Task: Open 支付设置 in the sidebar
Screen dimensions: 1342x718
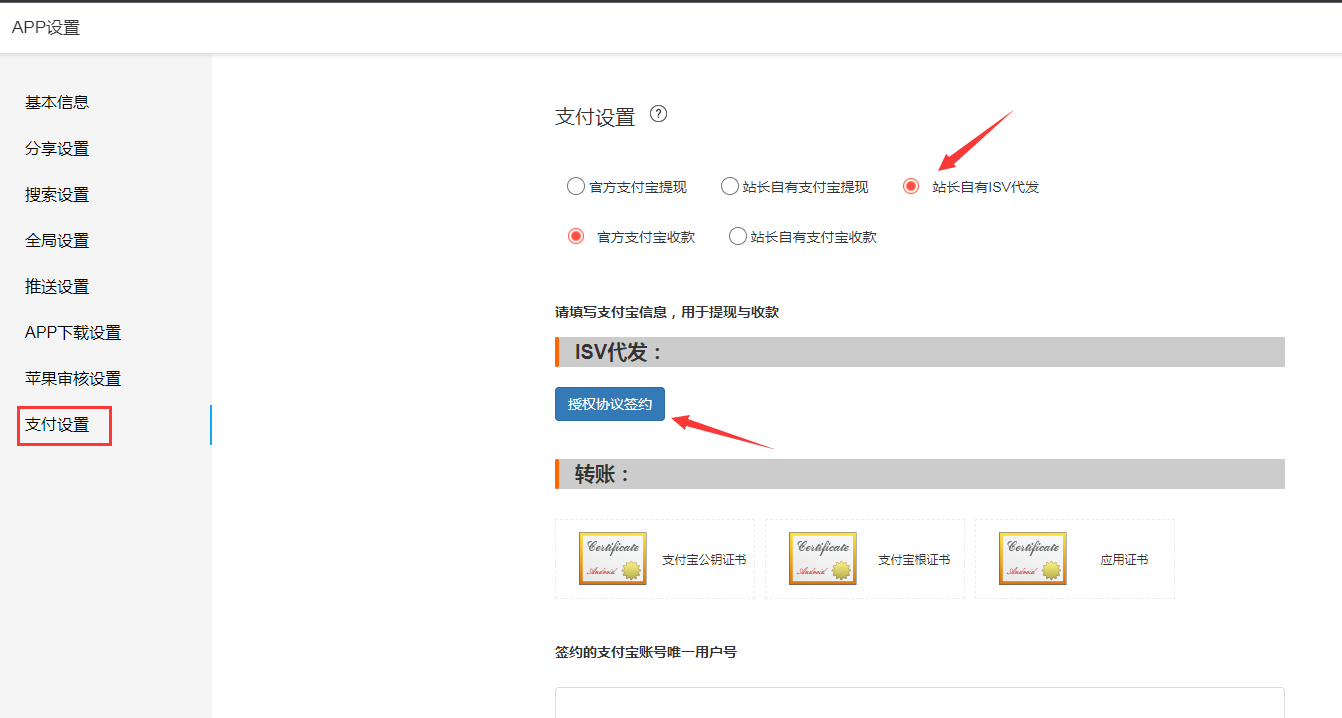Action: point(57,424)
